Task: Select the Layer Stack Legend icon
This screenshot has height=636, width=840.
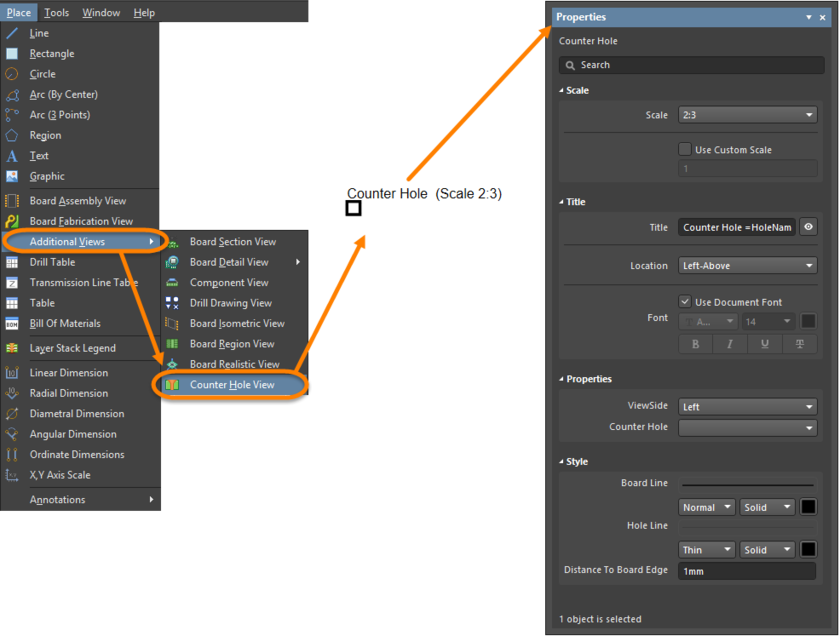Action: coord(12,348)
